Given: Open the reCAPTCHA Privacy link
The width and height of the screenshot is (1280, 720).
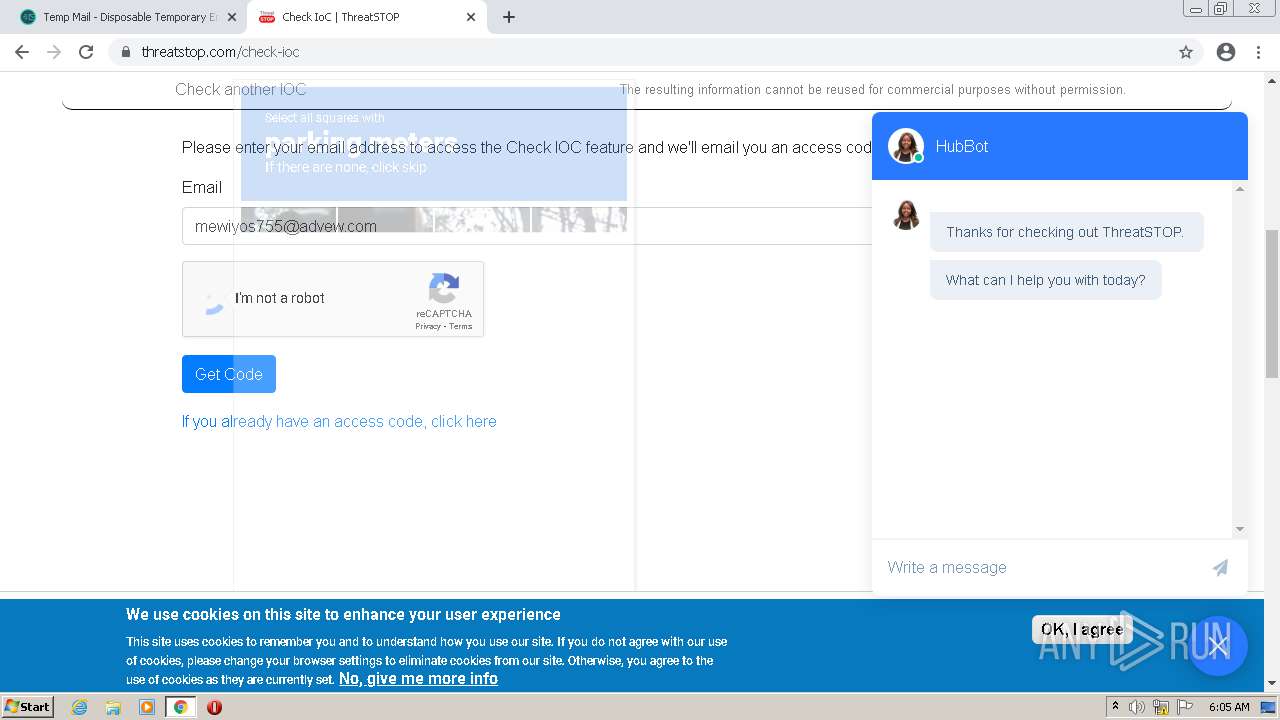Looking at the screenshot, I should [428, 326].
